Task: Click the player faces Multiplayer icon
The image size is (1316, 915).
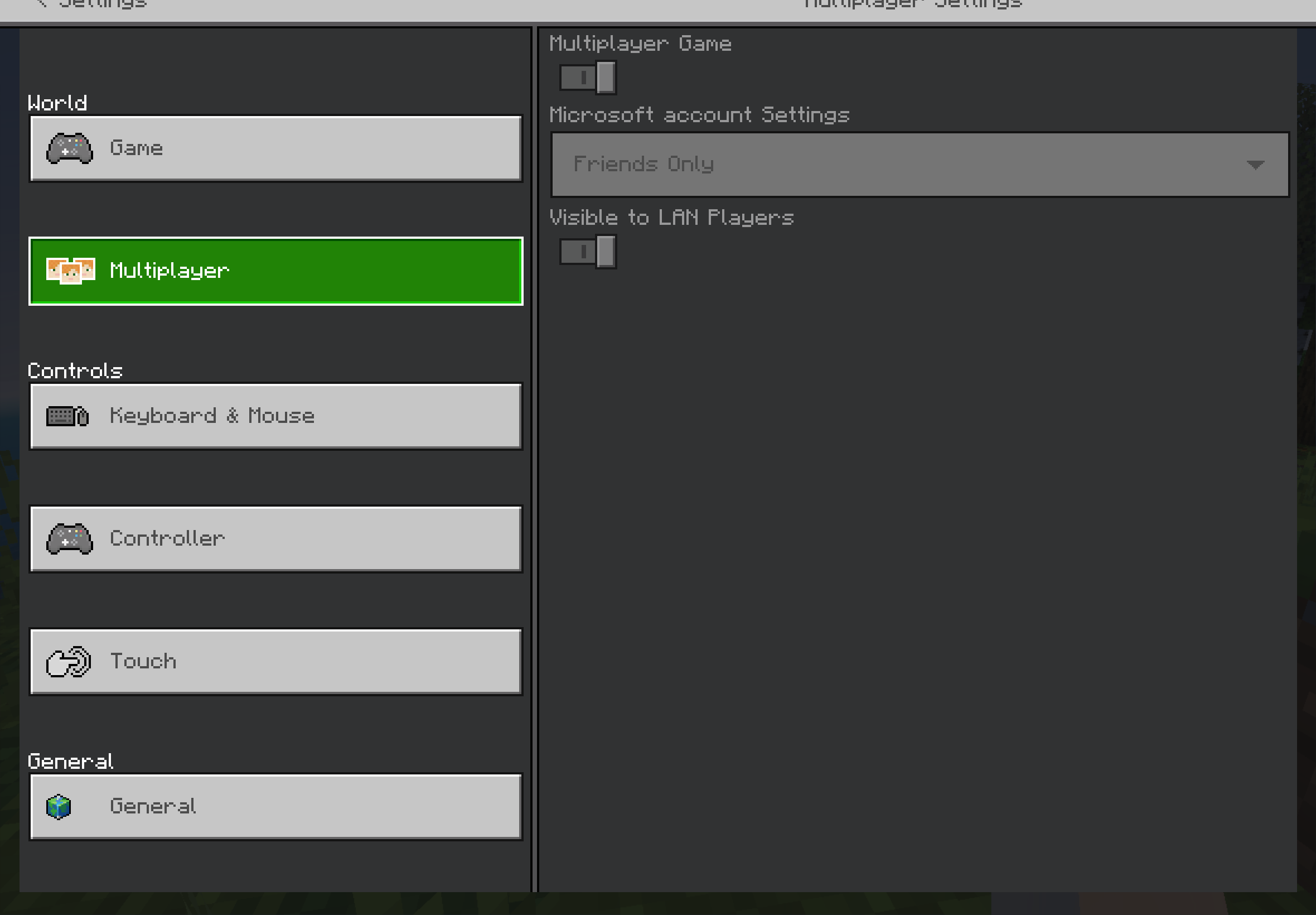Action: 70,271
